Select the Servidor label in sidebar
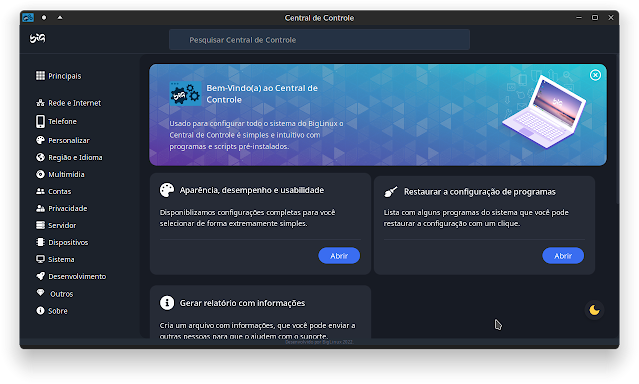Viewport: 639px width, 384px height. click(62, 225)
